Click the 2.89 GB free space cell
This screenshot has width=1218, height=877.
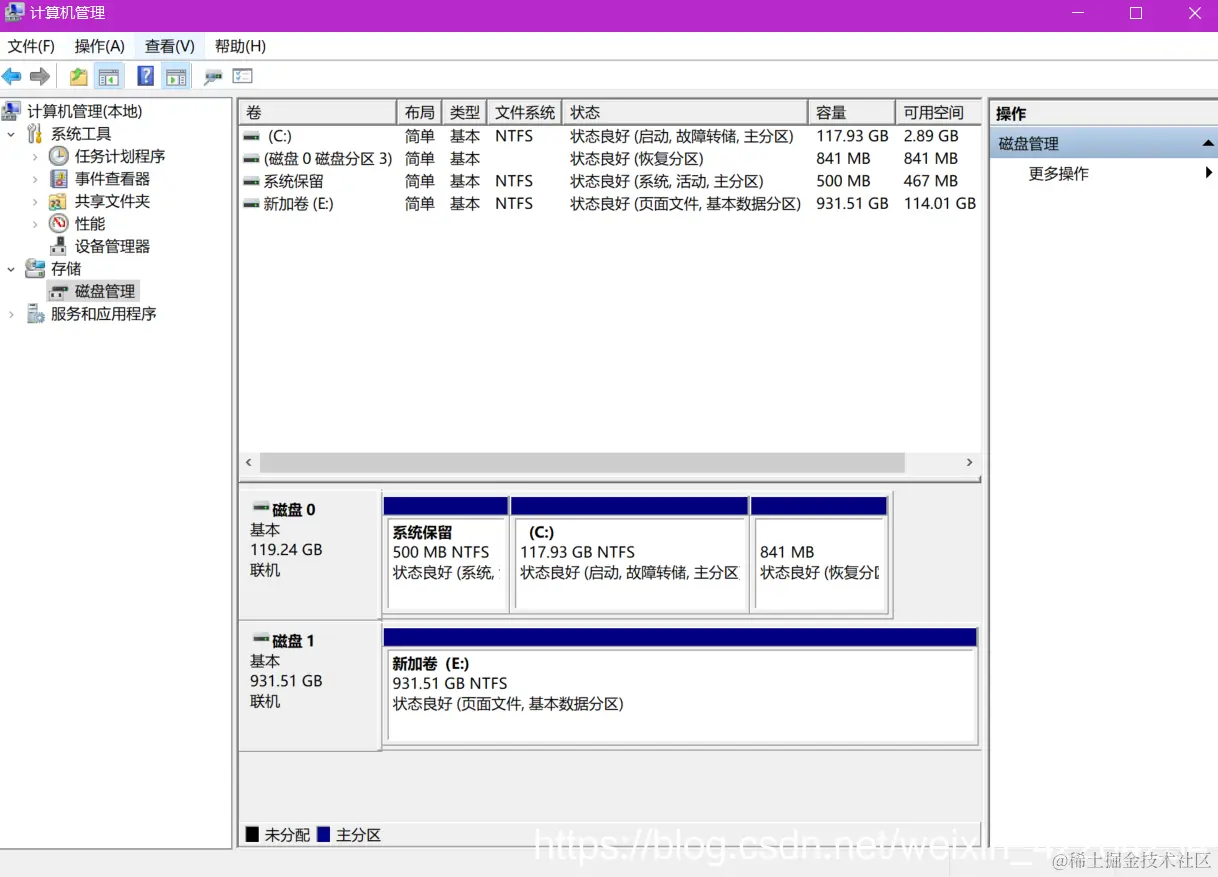[x=931, y=136]
